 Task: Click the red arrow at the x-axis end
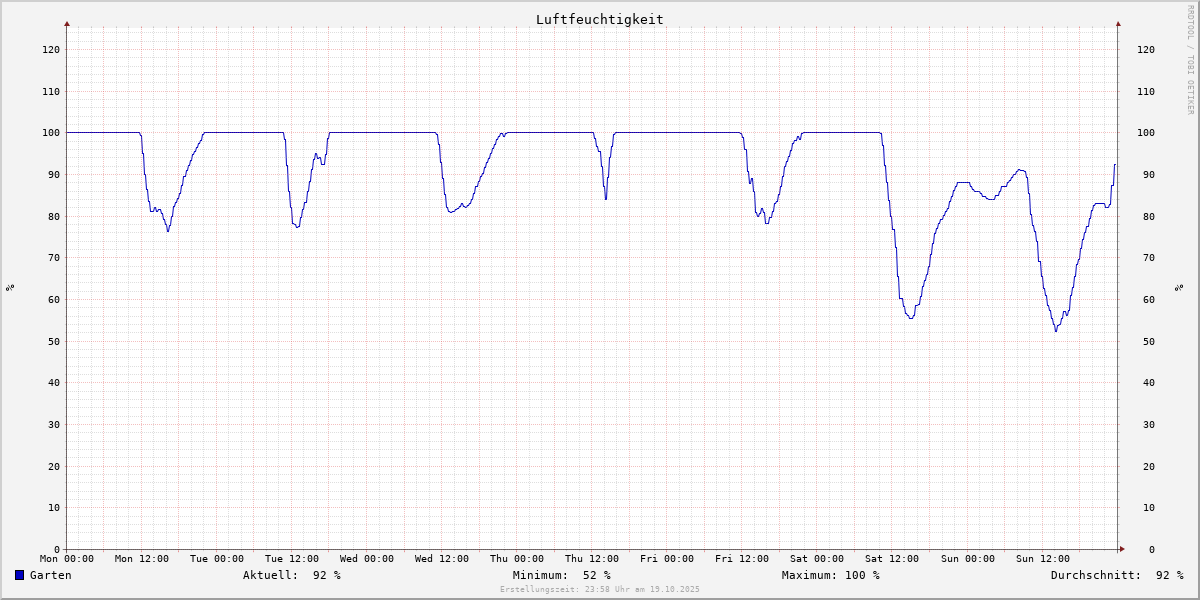click(1122, 549)
